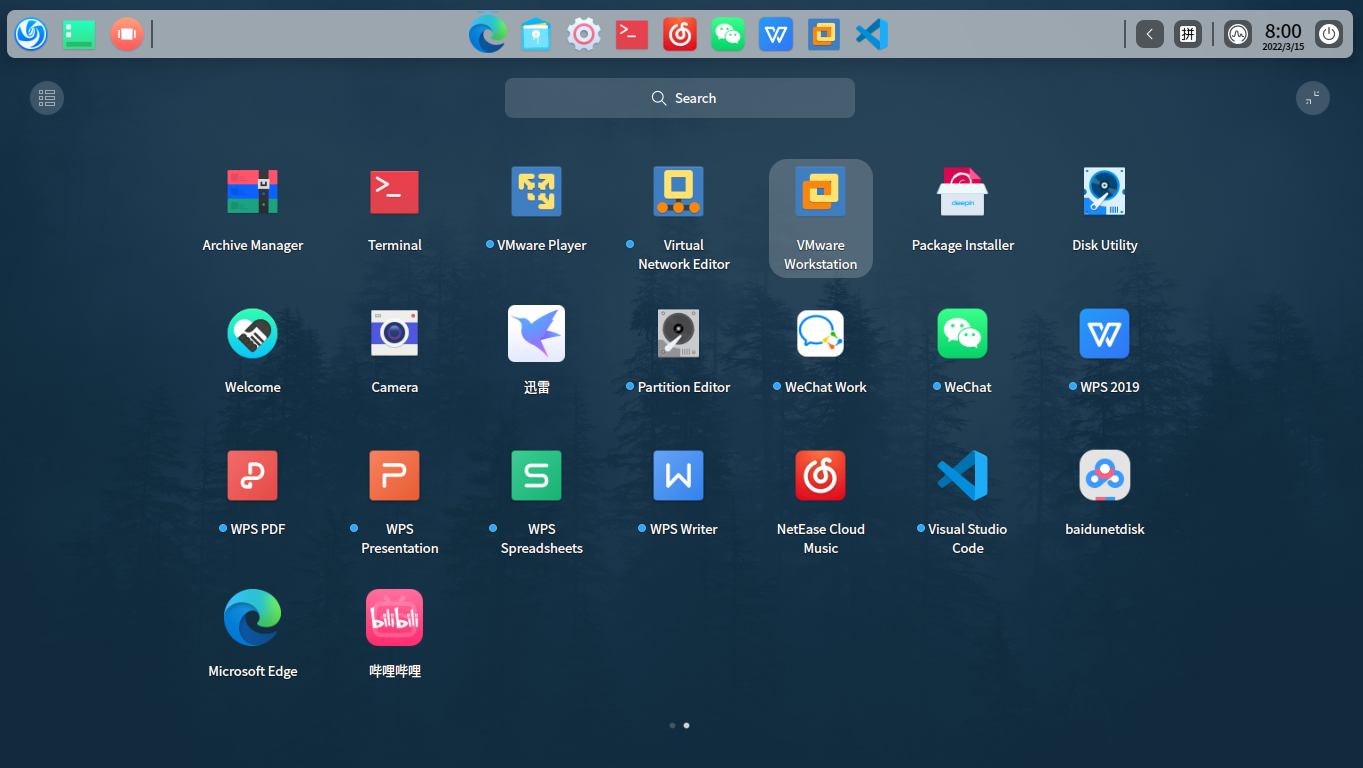Switch launcher to category list view

click(47, 98)
